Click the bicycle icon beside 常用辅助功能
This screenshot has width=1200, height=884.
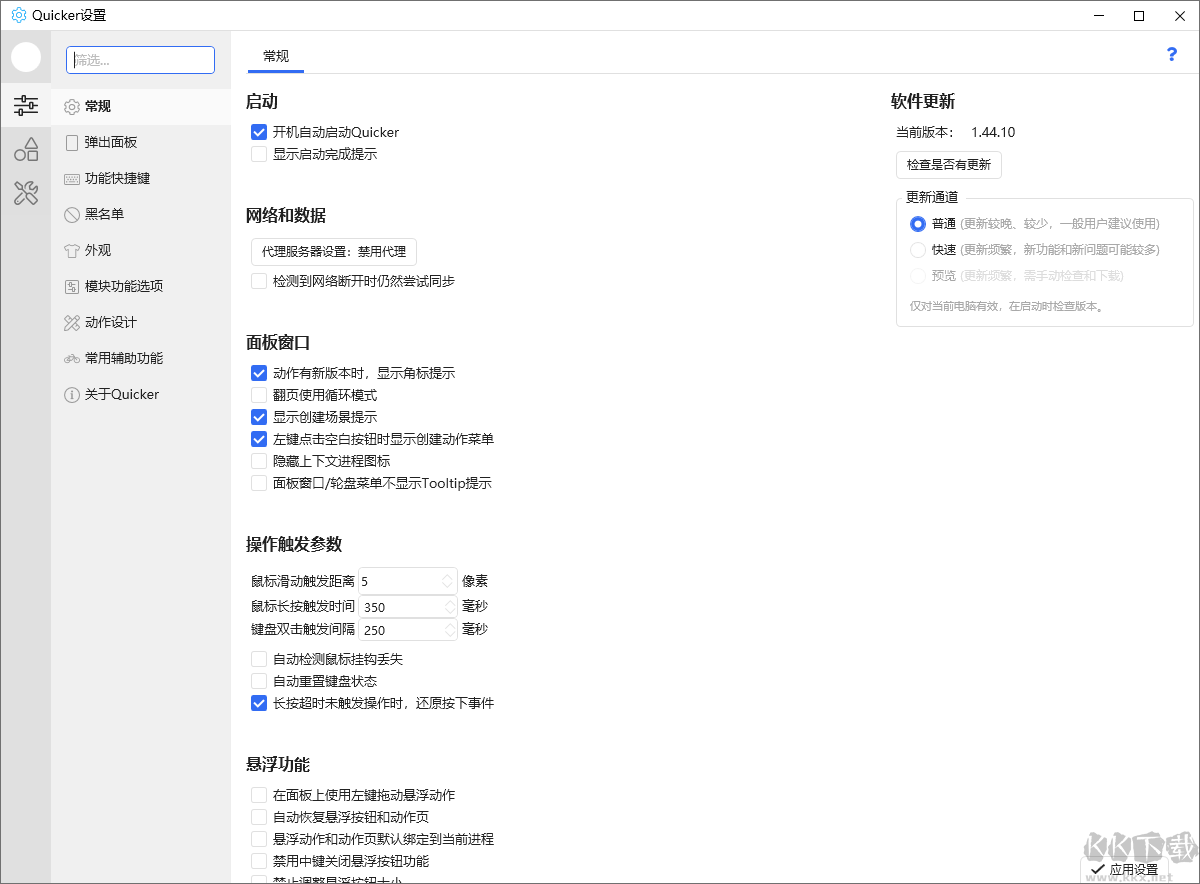[x=72, y=358]
